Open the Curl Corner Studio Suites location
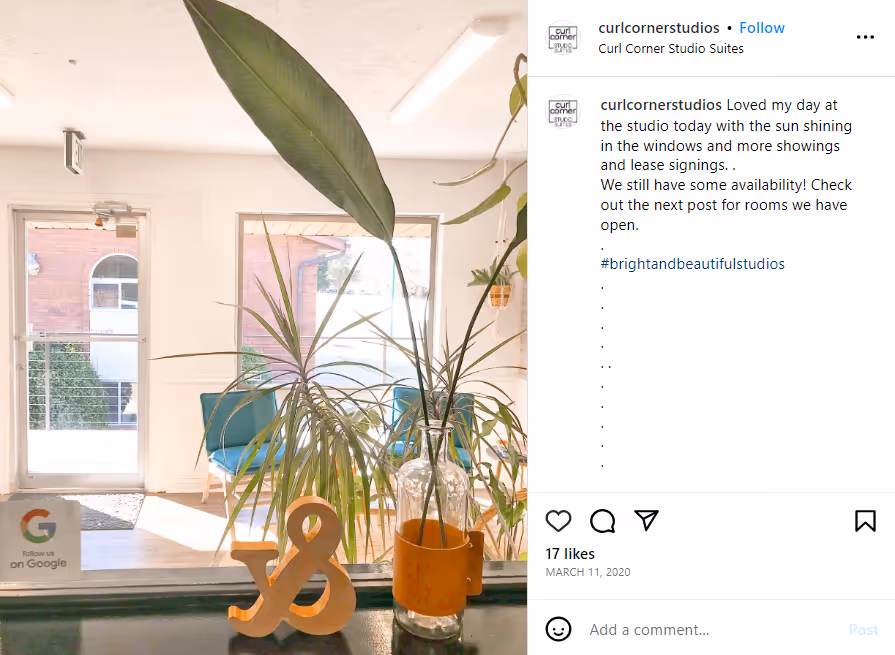Screen dimensions: 895x655 [x=671, y=49]
